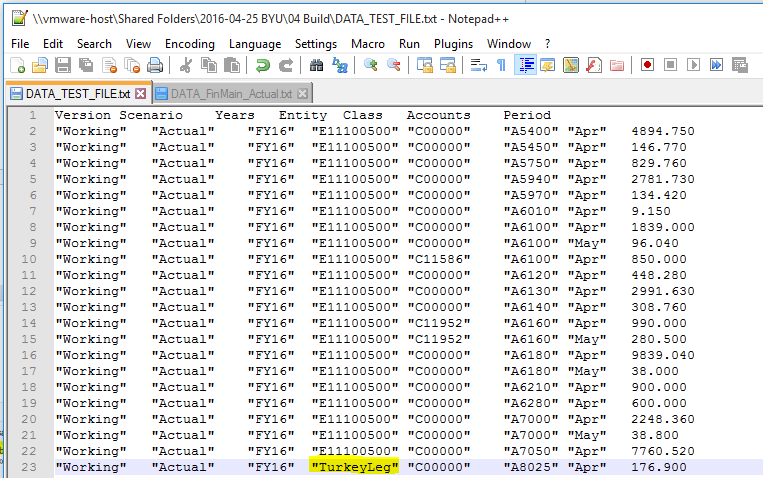763x478 pixels.
Task: Click the Accounts header on line 1
Action: [439, 115]
